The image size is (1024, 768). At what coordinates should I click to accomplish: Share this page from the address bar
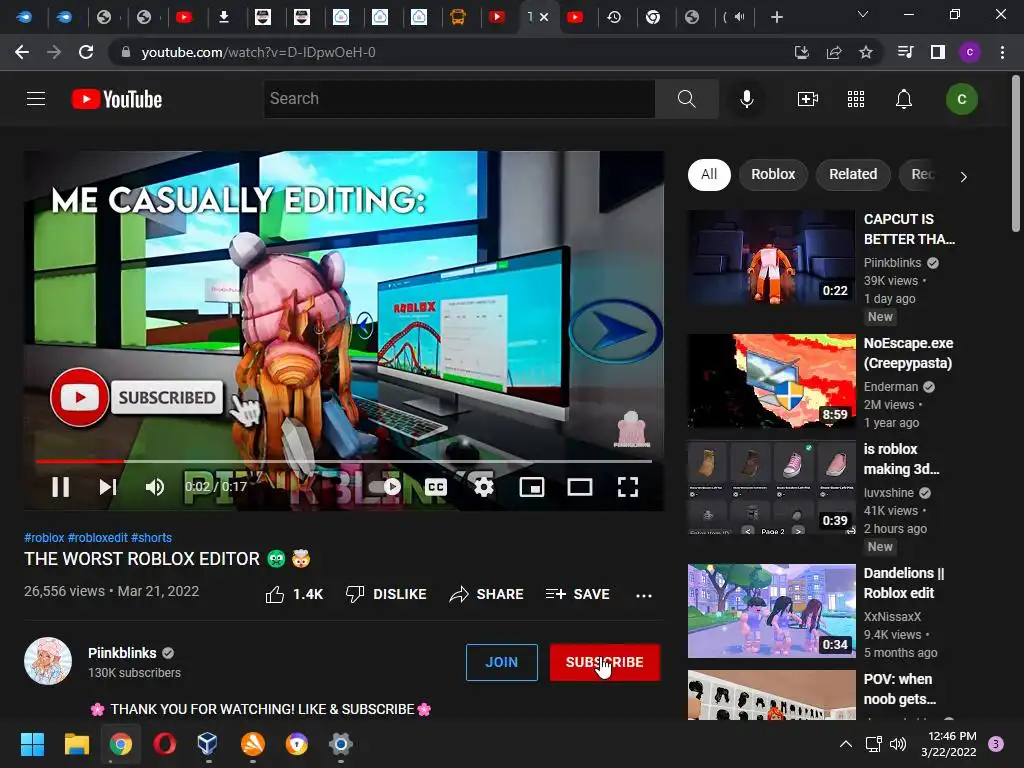[x=833, y=52]
